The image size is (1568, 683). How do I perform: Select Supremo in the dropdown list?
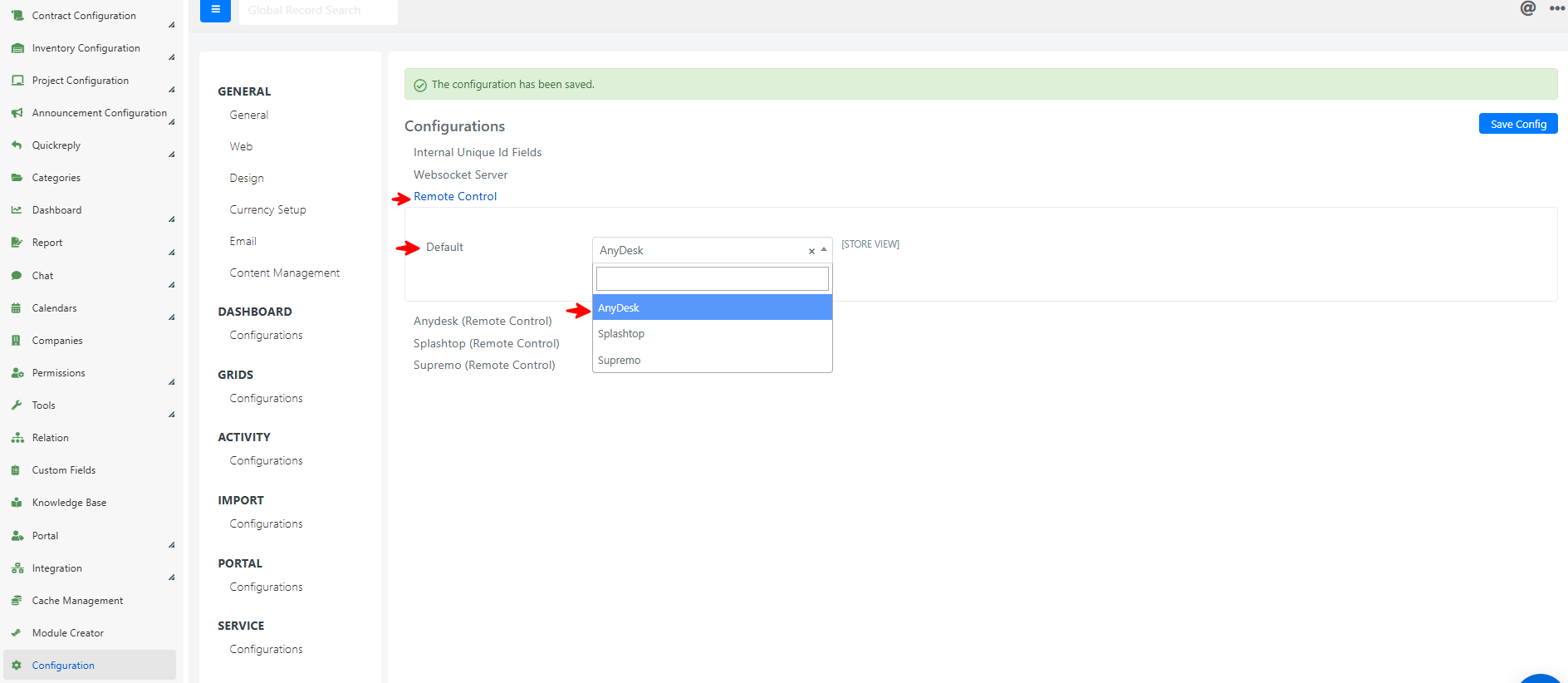point(713,360)
